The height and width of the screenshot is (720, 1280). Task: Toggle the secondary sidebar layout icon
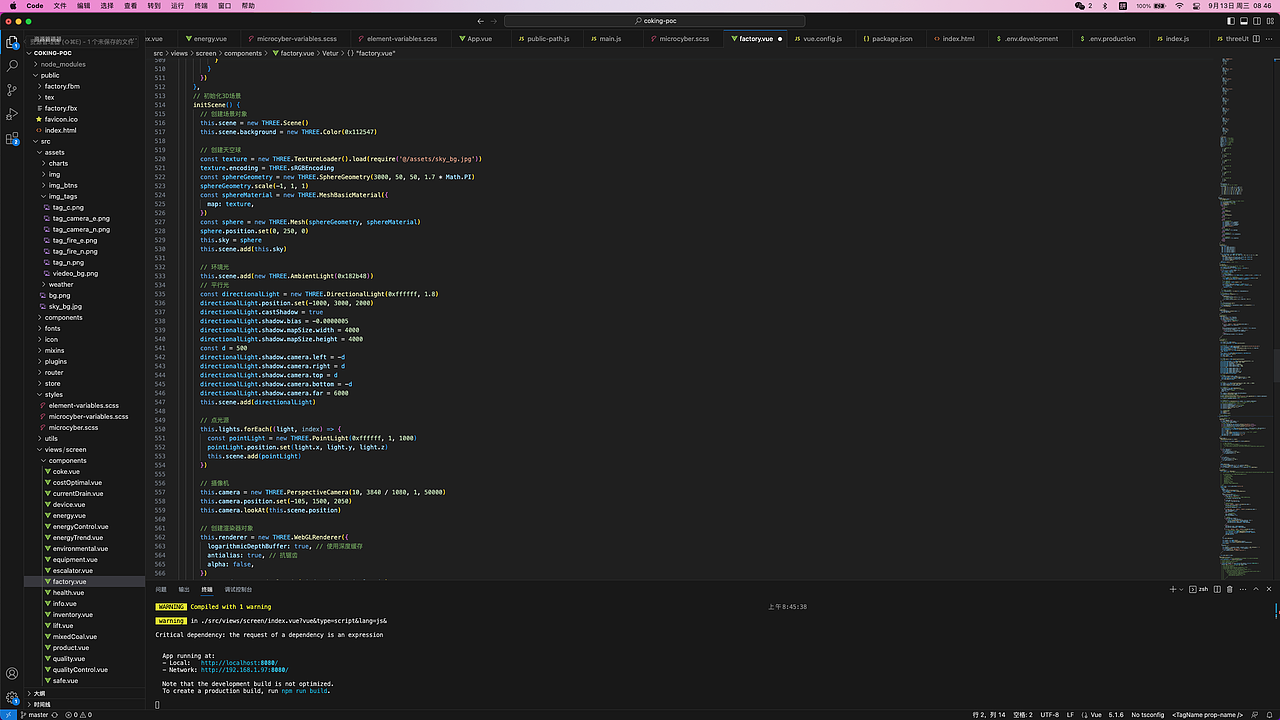pos(1256,21)
